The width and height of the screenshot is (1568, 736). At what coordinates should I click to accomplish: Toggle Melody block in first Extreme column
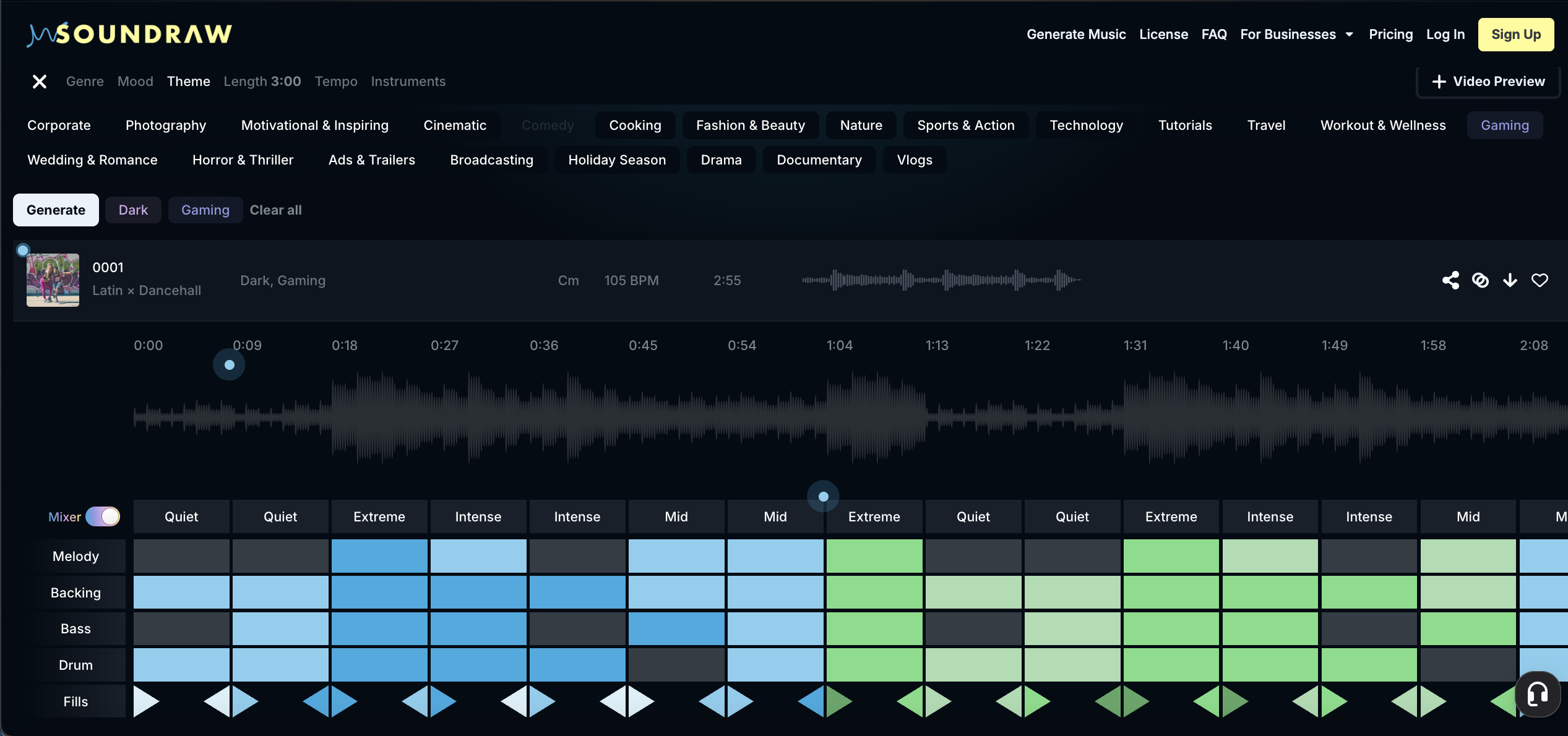point(379,556)
